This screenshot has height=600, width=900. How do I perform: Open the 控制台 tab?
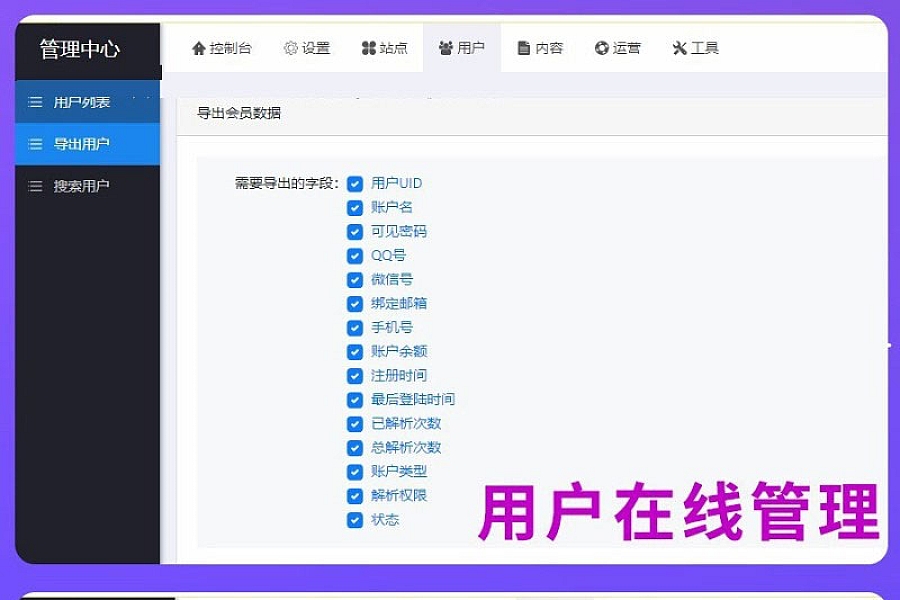click(222, 48)
